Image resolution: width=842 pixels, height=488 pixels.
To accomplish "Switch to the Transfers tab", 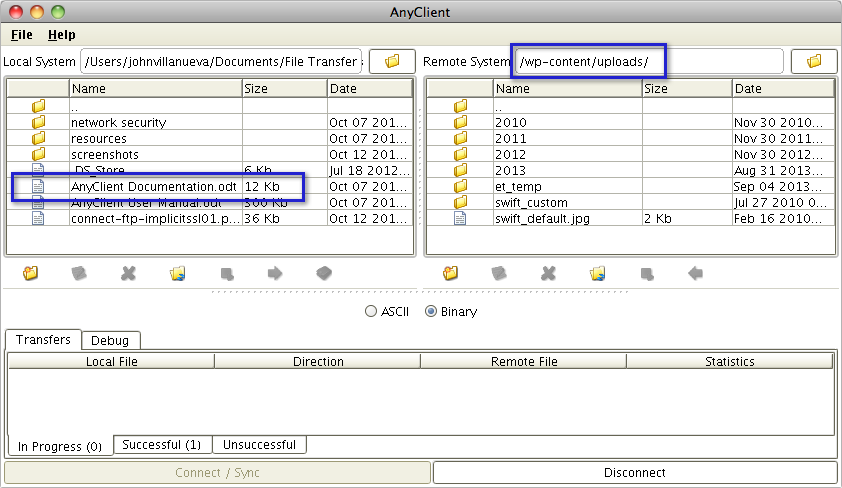I will pyautogui.click(x=43, y=340).
